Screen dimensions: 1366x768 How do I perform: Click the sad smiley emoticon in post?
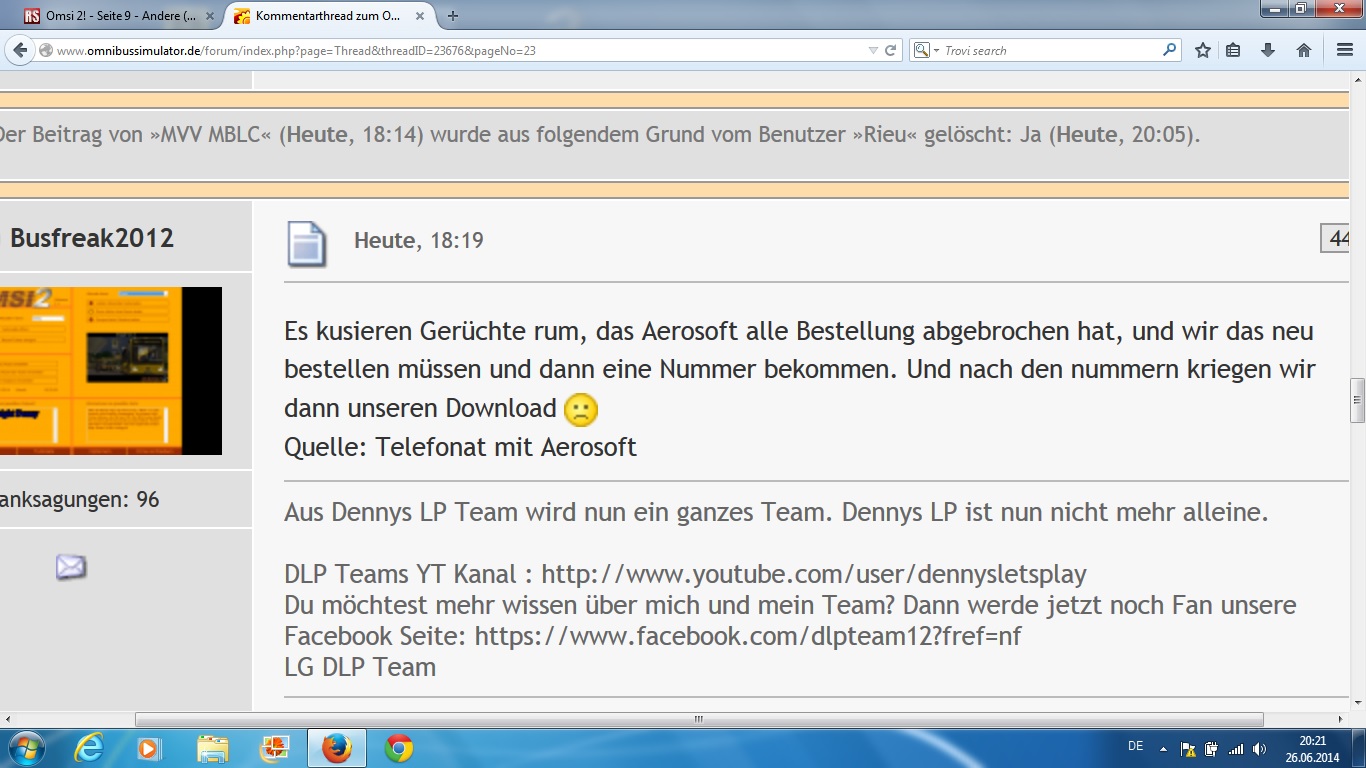coord(581,409)
